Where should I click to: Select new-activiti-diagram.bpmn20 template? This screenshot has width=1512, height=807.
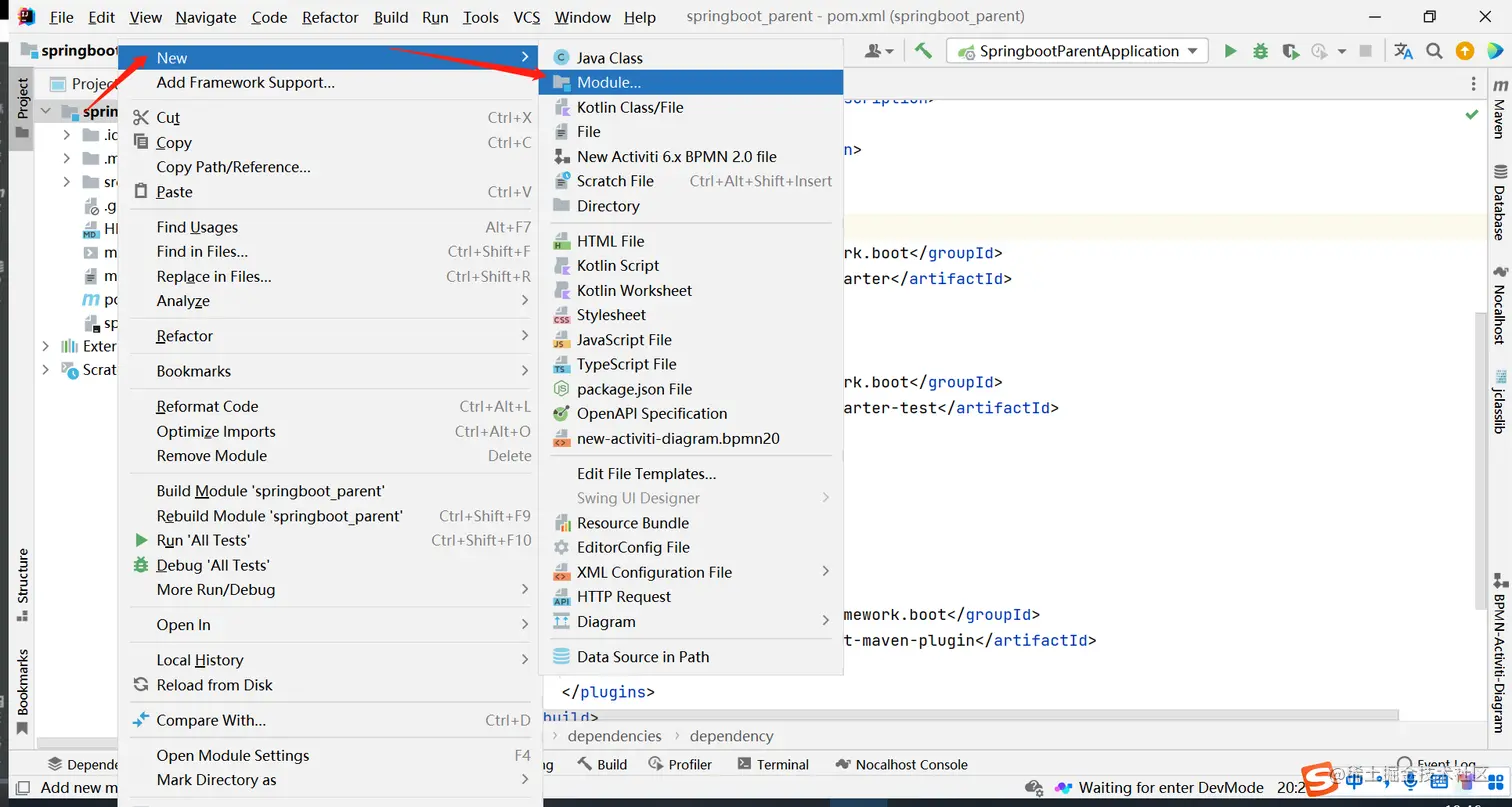pyautogui.click(x=691, y=438)
